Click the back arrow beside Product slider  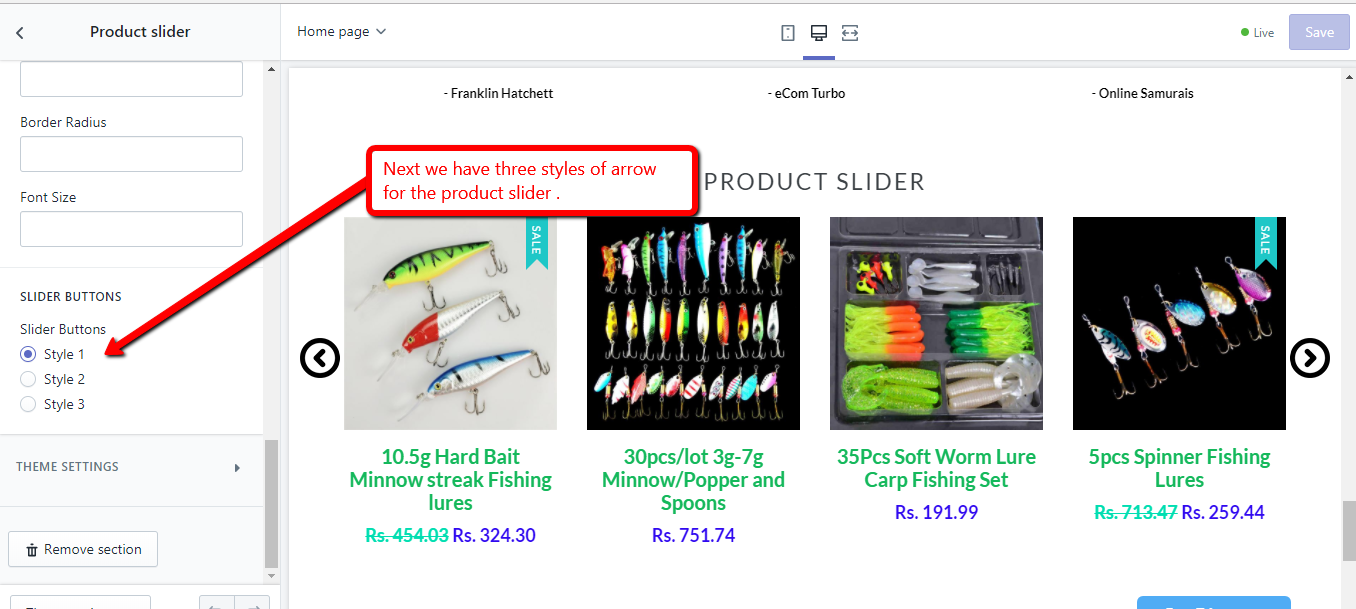point(19,32)
